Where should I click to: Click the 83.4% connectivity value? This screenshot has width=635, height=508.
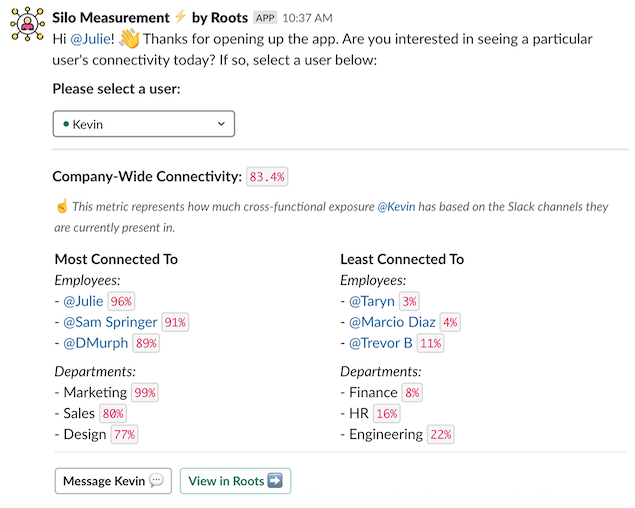click(x=267, y=177)
